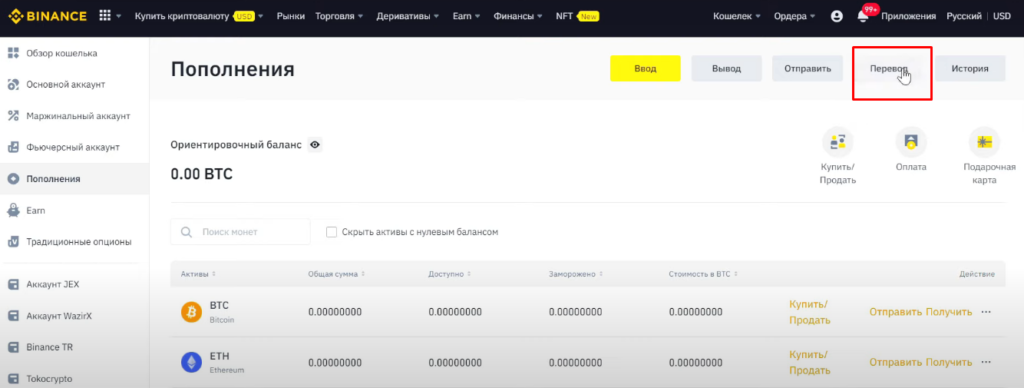Click Купить/Продать link in BTC row

[810, 312]
